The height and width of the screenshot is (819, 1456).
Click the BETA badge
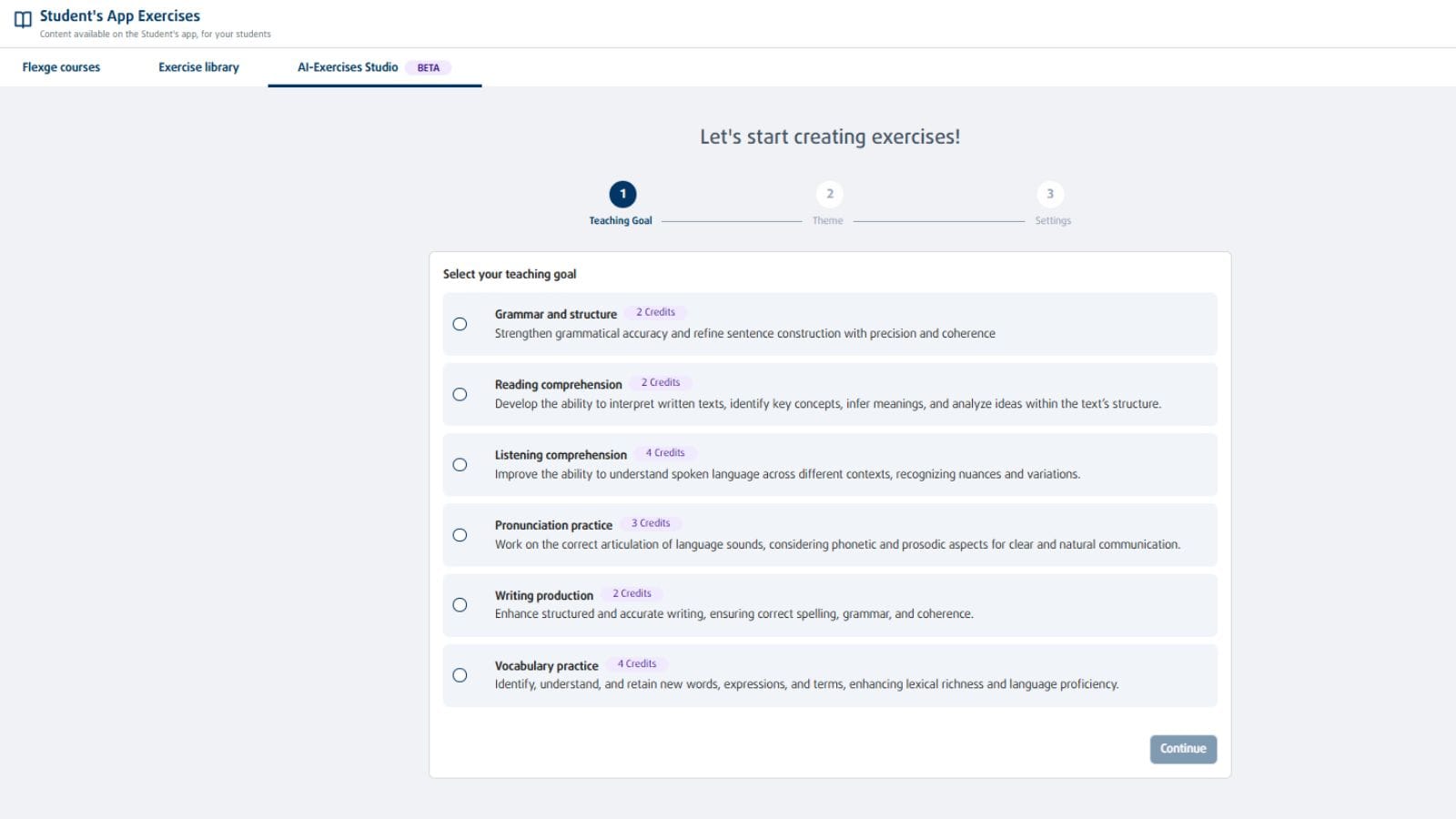[x=429, y=68]
